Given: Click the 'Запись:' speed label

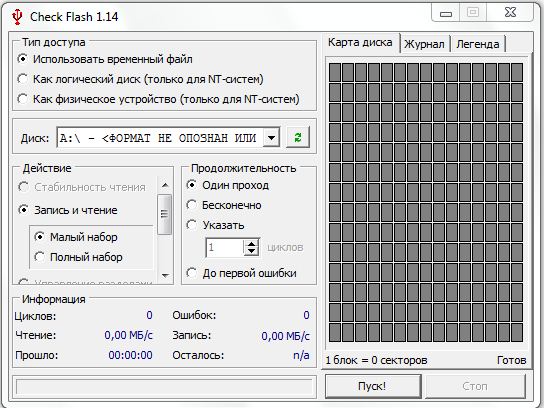Looking at the screenshot, I should (192, 335).
